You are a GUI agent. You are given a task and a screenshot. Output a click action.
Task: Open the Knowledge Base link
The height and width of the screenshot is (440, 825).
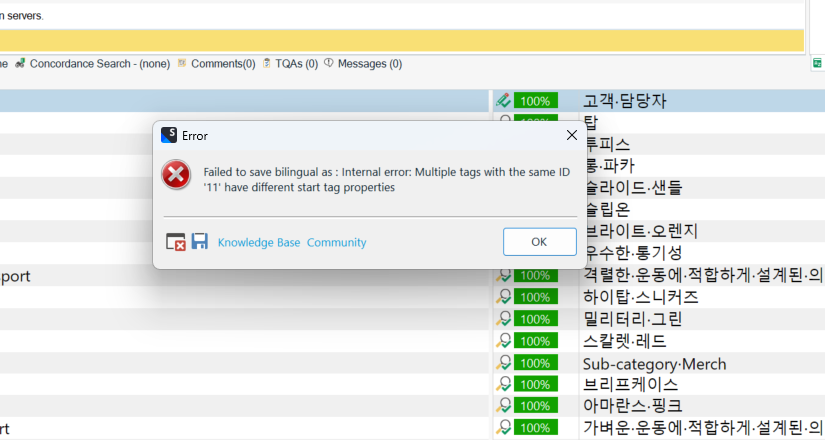click(x=259, y=243)
